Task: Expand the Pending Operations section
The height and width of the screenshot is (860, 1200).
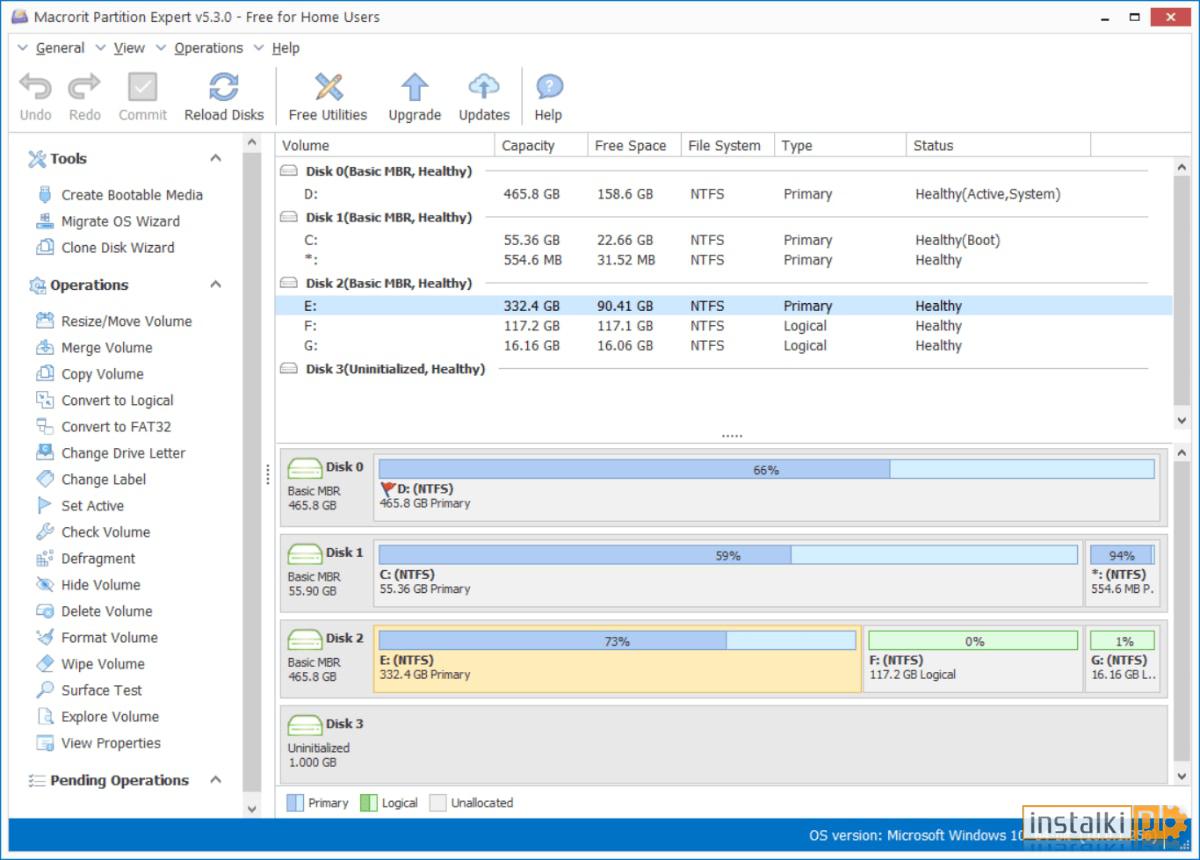Action: (215, 780)
